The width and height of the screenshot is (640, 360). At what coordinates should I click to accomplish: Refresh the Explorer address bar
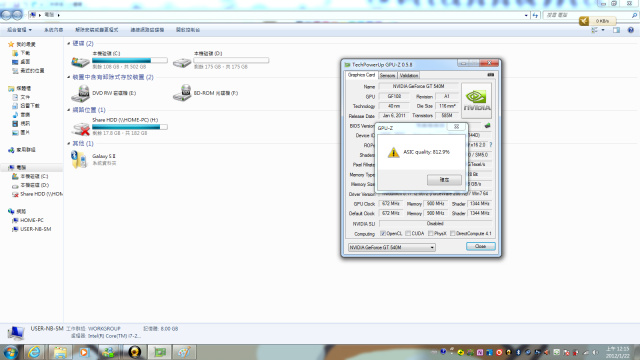[x=535, y=15]
